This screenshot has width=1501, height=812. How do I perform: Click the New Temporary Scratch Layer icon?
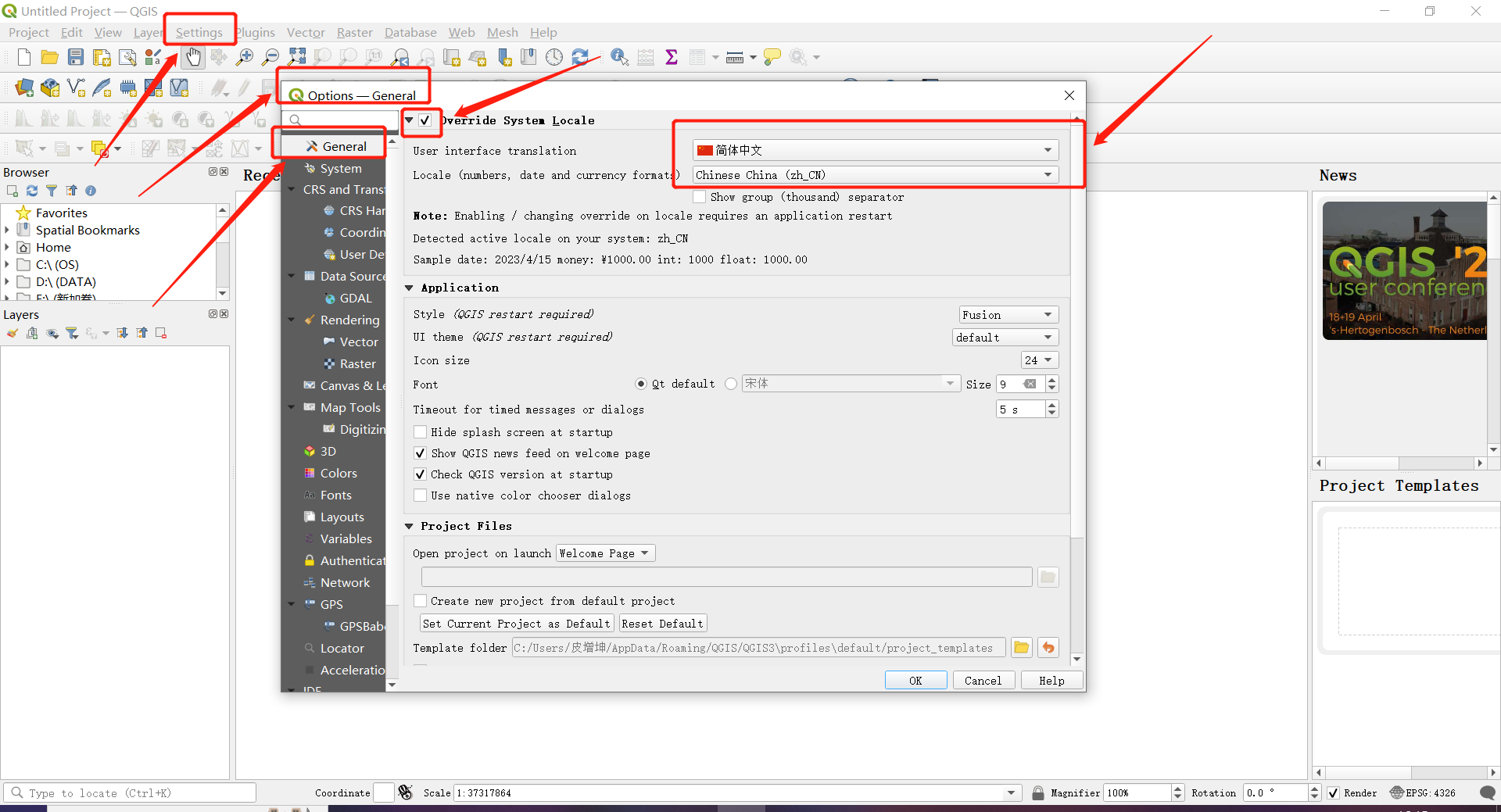click(x=127, y=88)
